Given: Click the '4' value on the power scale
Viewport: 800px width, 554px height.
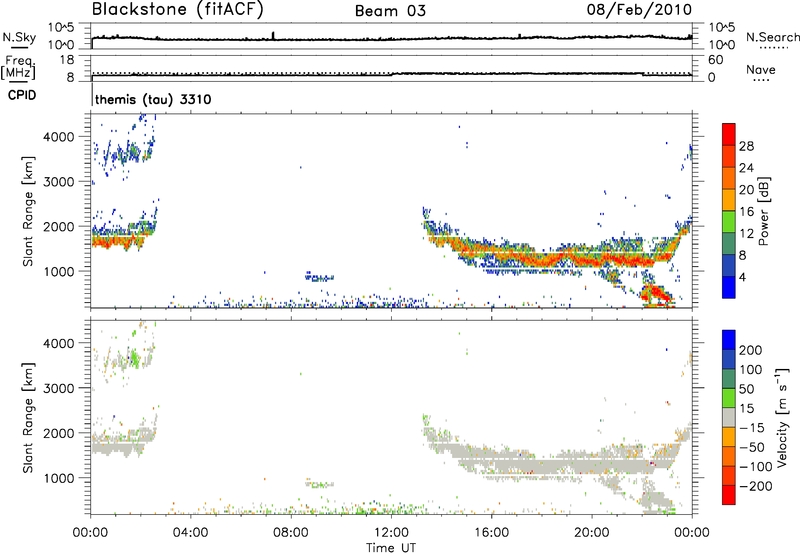Looking at the screenshot, I should pos(742,277).
